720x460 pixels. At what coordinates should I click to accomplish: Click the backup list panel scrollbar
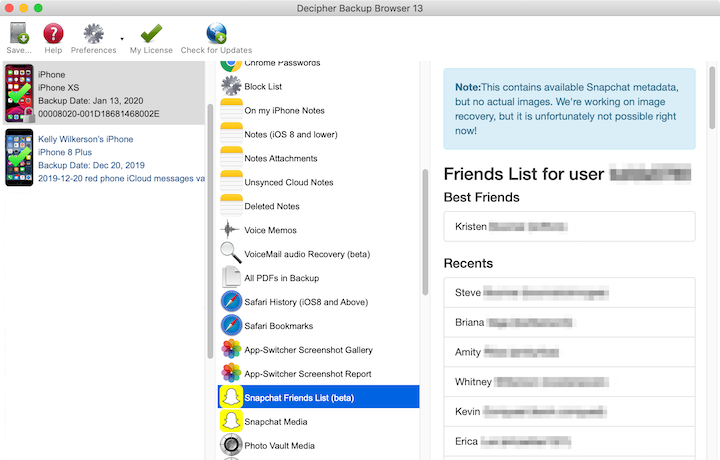click(x=210, y=231)
